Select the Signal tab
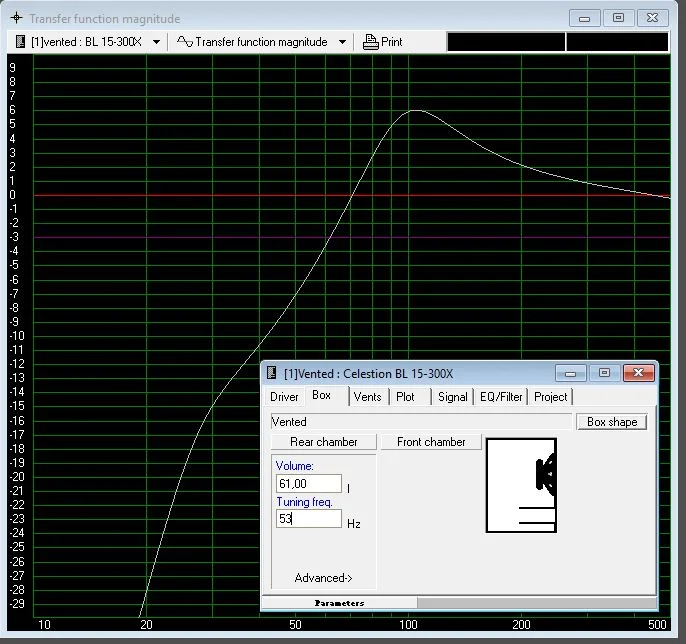 coord(452,397)
